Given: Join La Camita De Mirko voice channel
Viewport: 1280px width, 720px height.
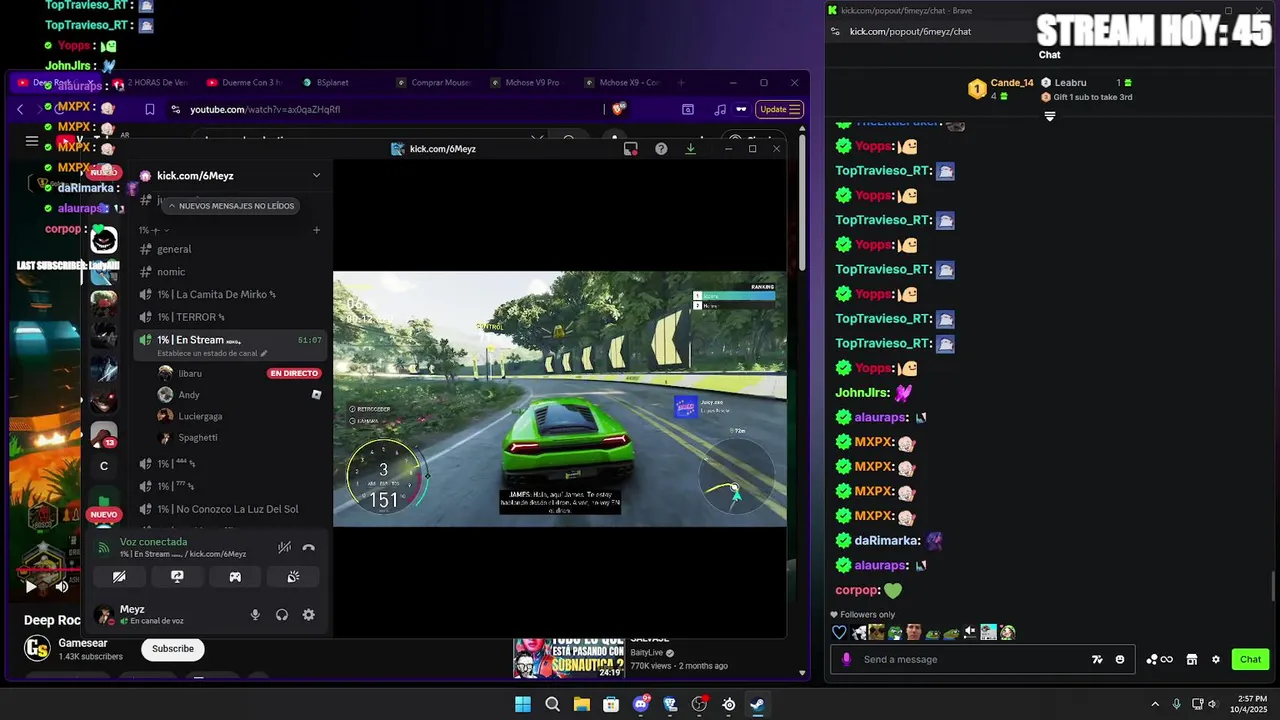Looking at the screenshot, I should point(230,295).
